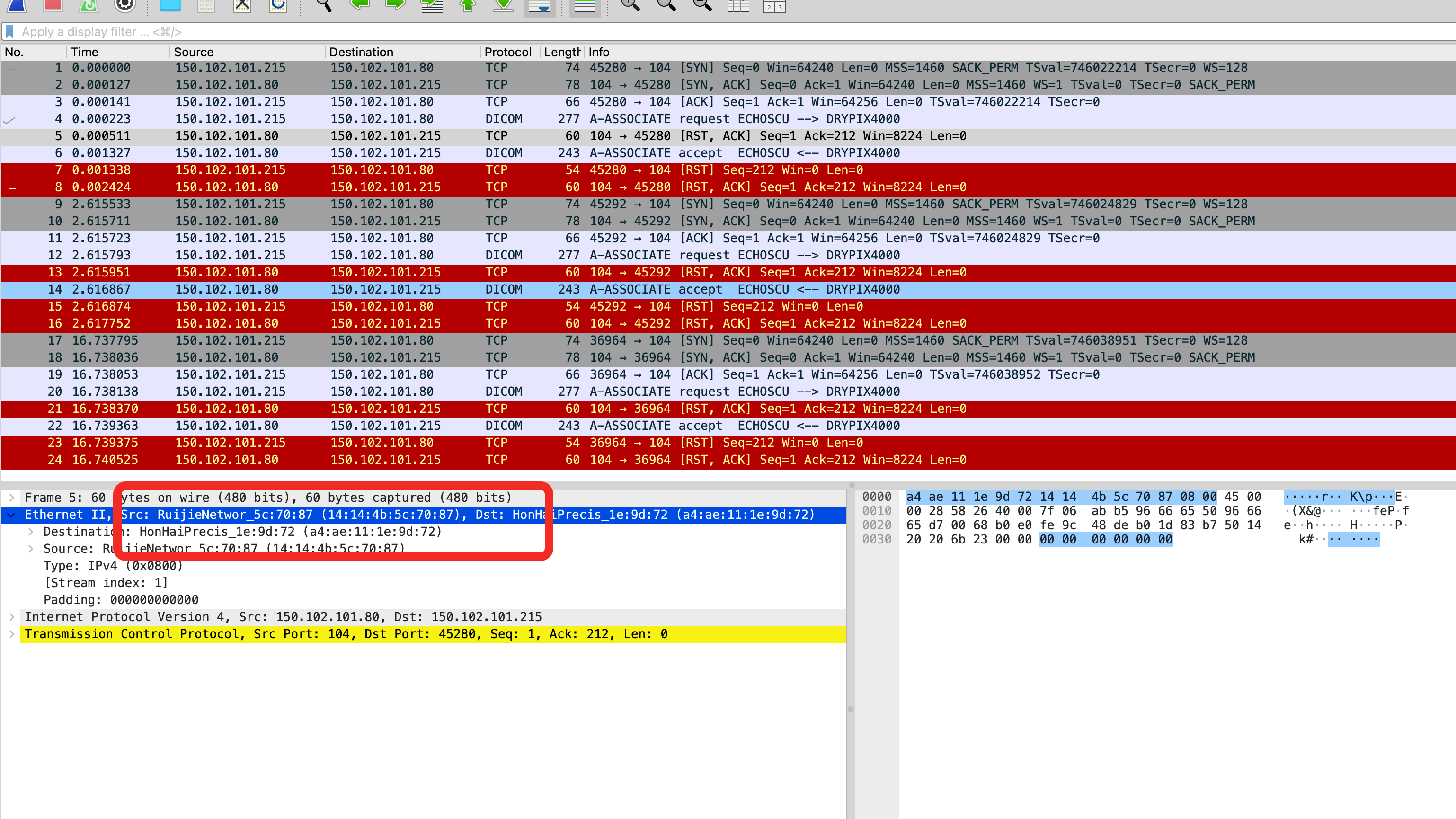This screenshot has height=819, width=1456.
Task: Sort by the Protocol column header
Action: pyautogui.click(x=507, y=52)
